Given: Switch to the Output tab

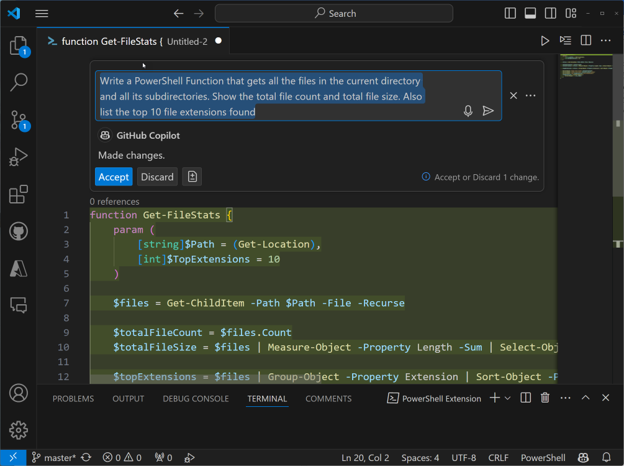Looking at the screenshot, I should 128,399.
